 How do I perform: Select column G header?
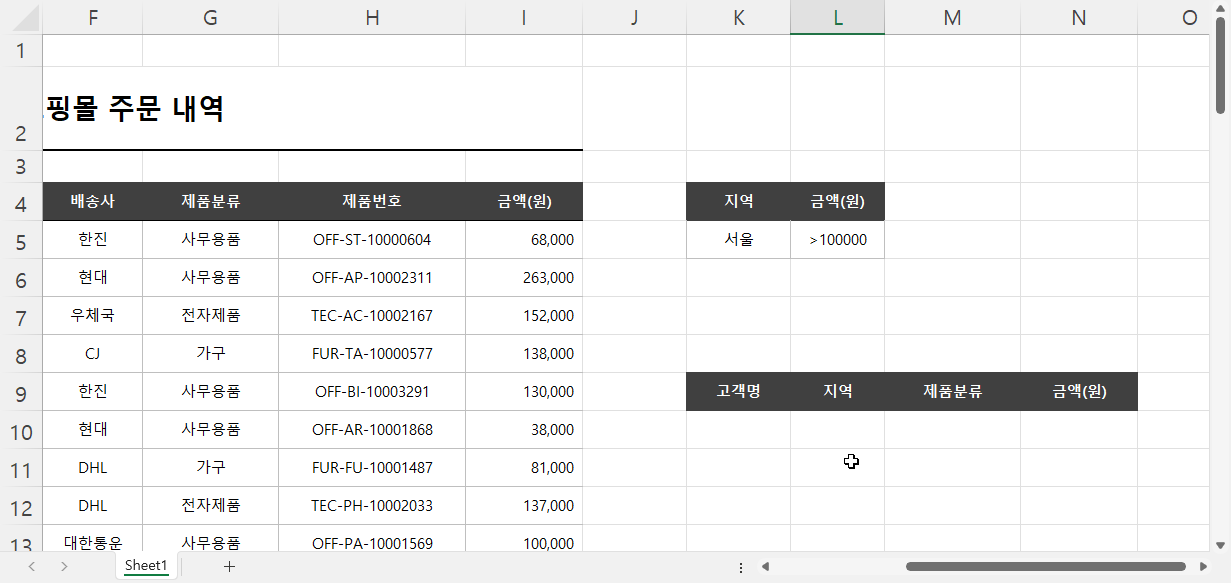(210, 17)
